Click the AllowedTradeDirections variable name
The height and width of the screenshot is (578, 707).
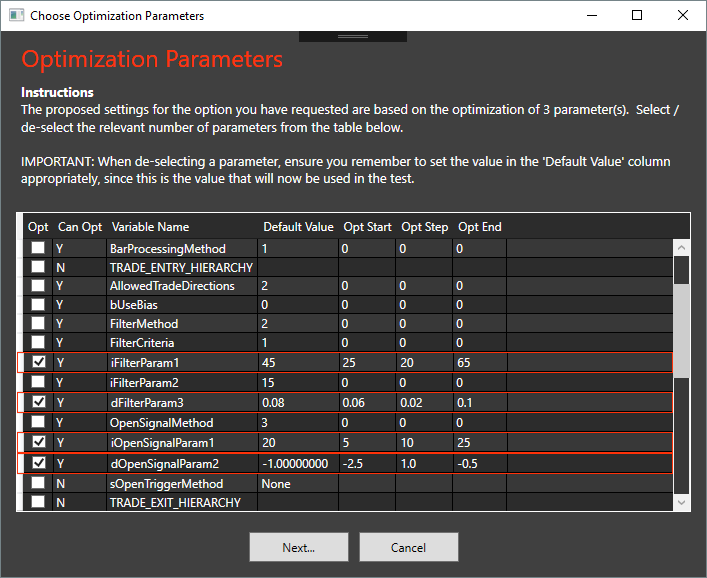[x=172, y=286]
